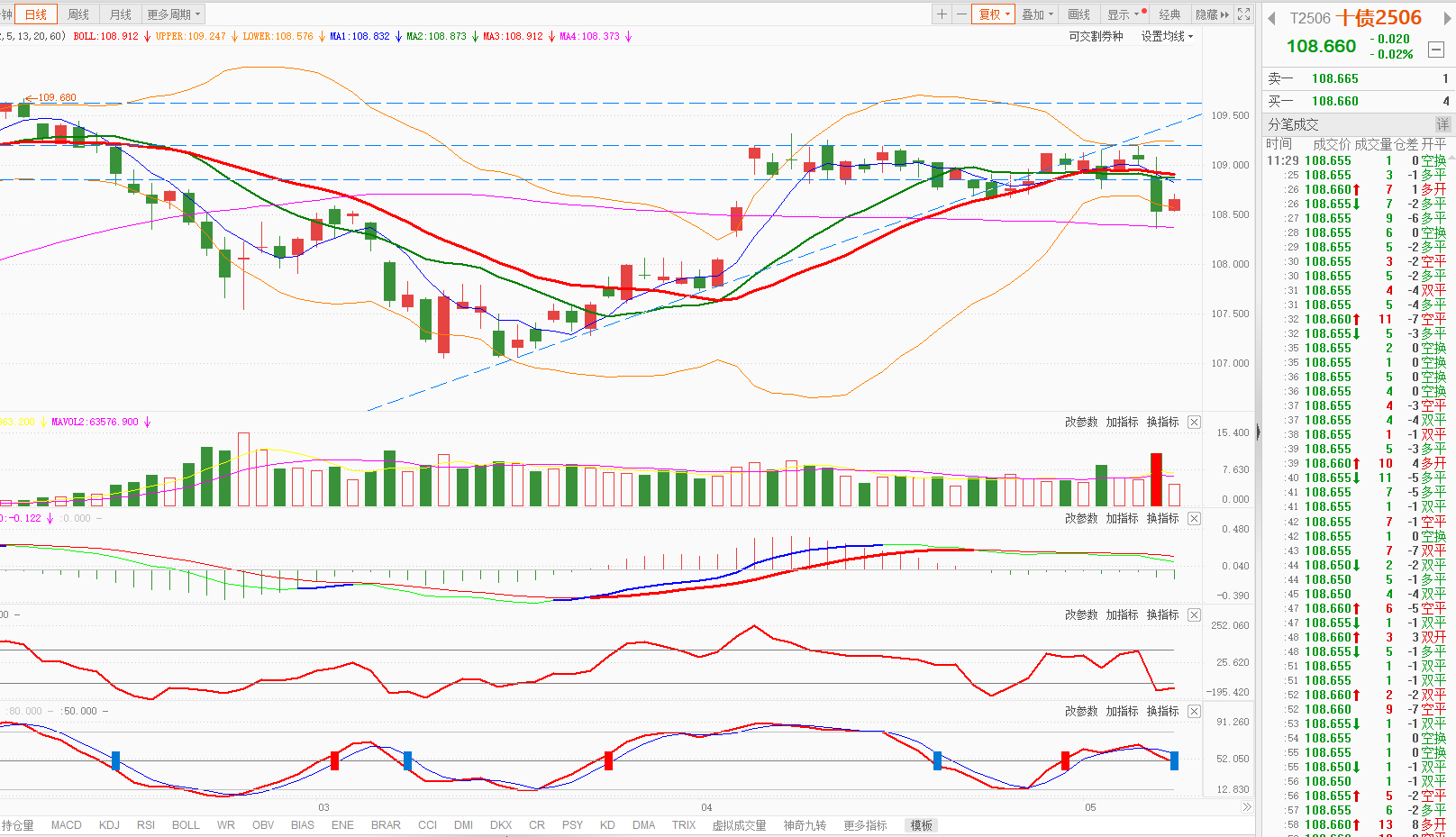Select the OBV indicator tab
Screen dimensions: 1456x837
click(263, 825)
